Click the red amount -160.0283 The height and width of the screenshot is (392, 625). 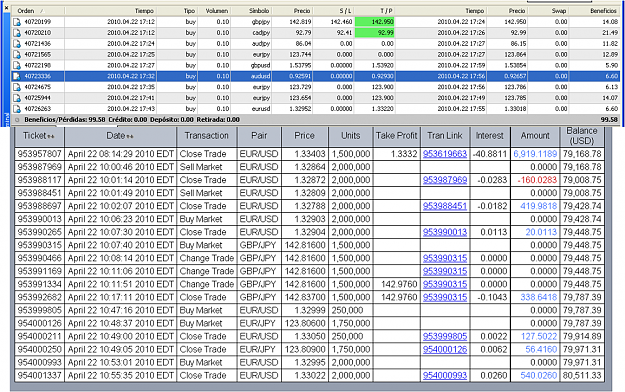[537, 180]
